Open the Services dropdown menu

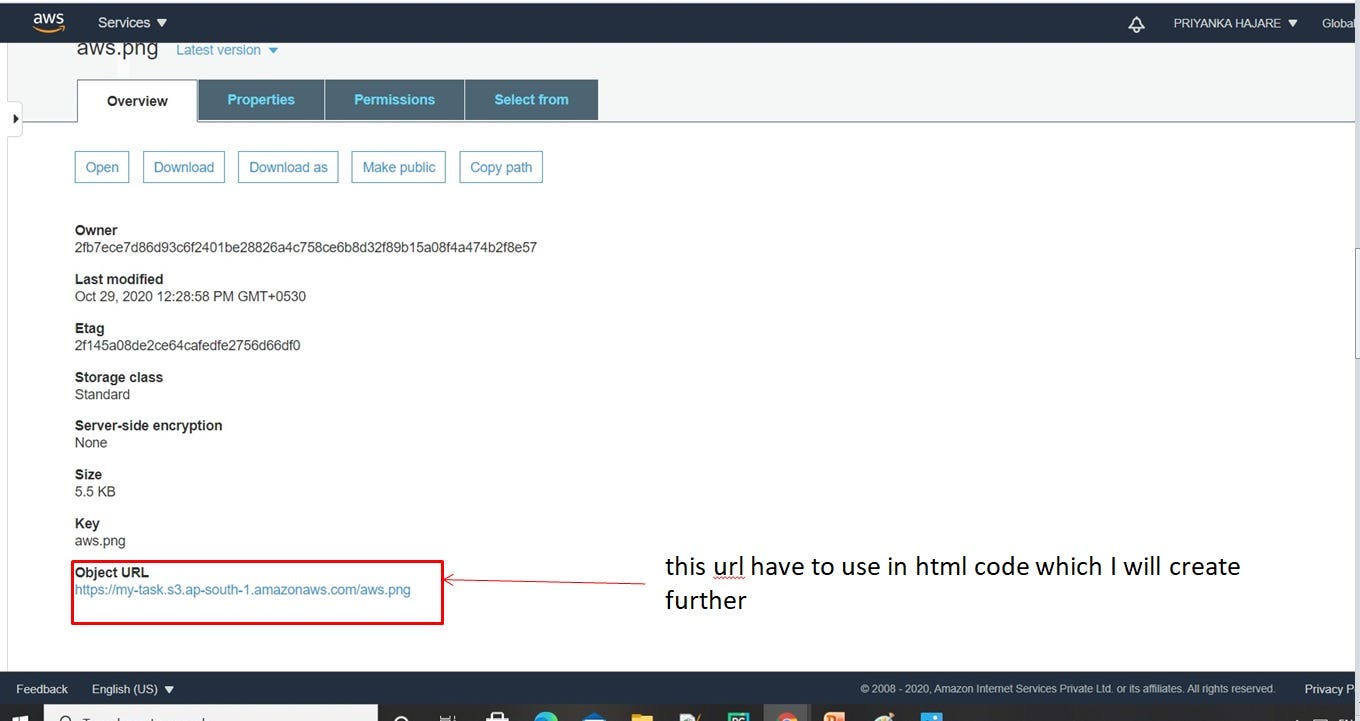click(x=132, y=22)
